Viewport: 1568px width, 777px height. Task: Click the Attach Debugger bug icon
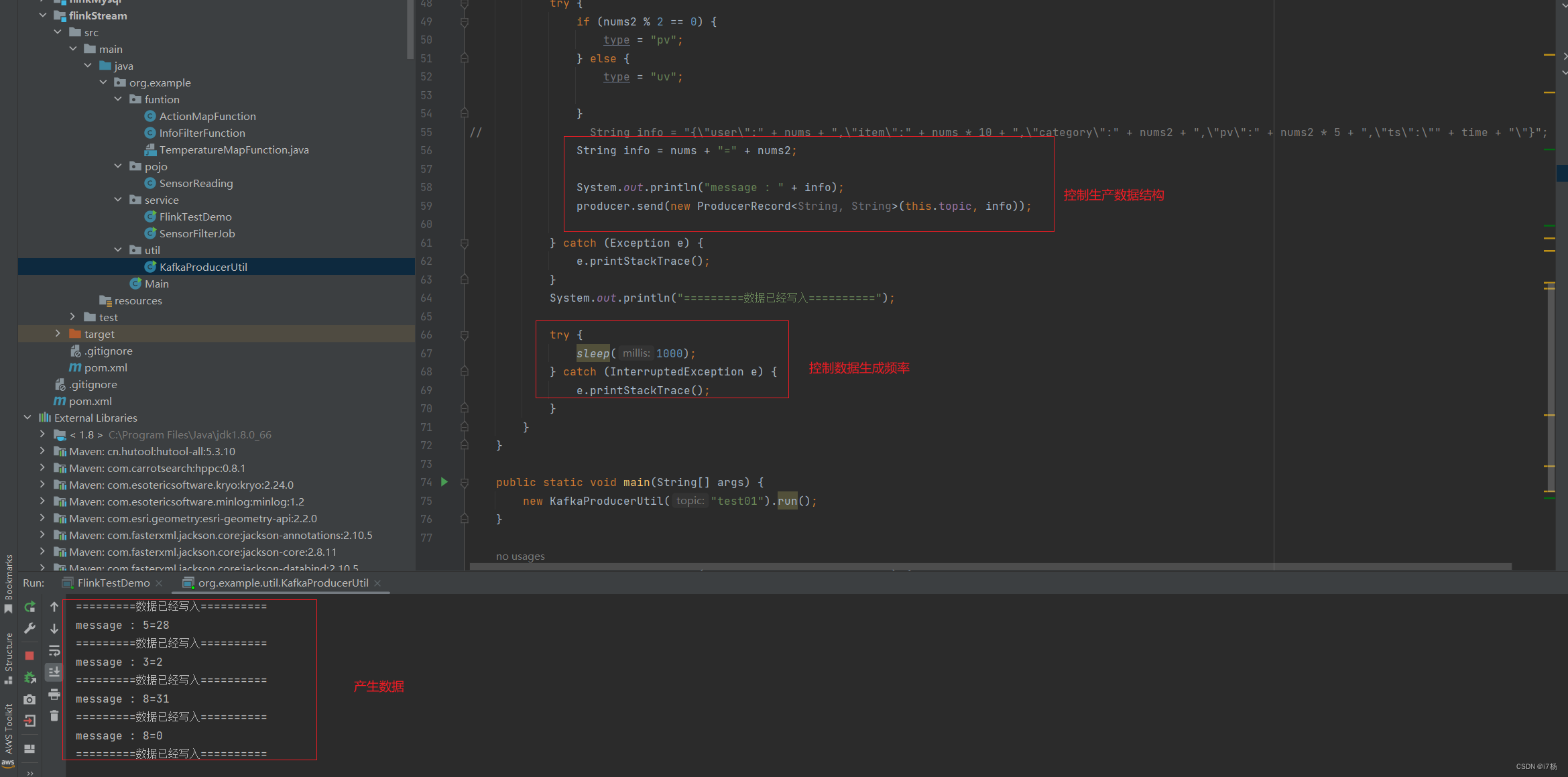tap(29, 678)
